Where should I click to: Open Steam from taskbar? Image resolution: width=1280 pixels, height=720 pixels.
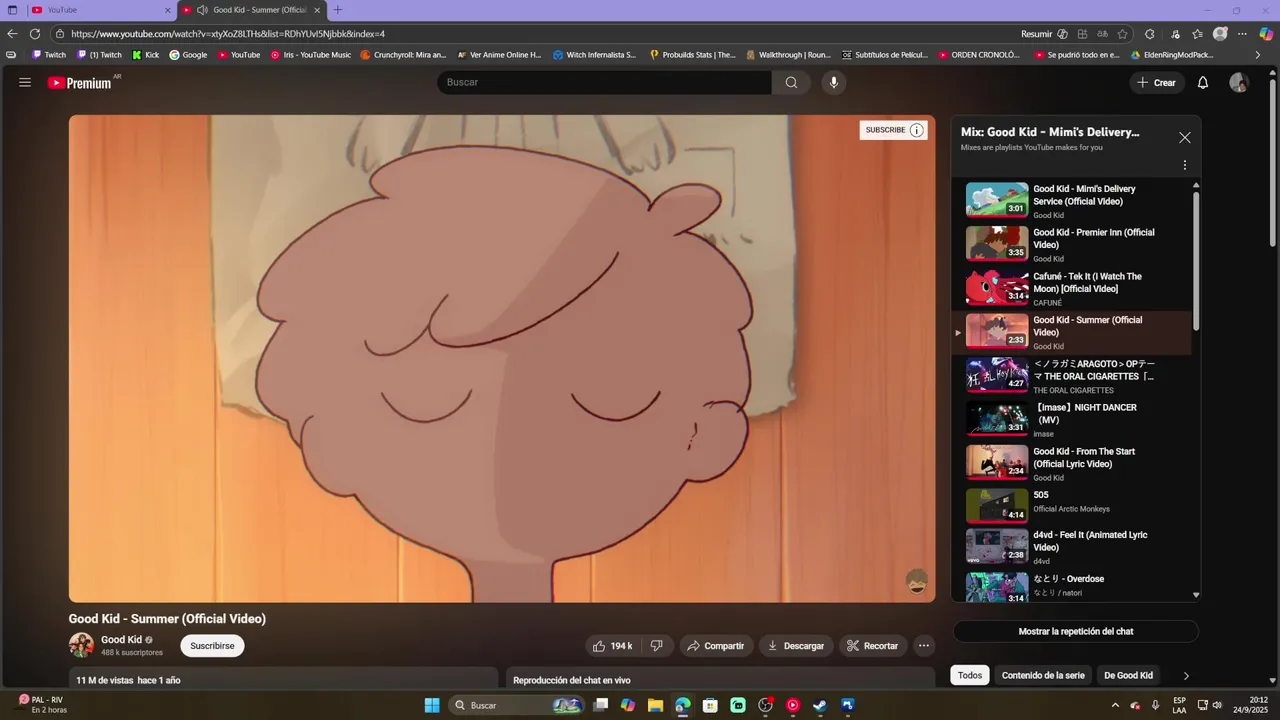pyautogui.click(x=820, y=705)
